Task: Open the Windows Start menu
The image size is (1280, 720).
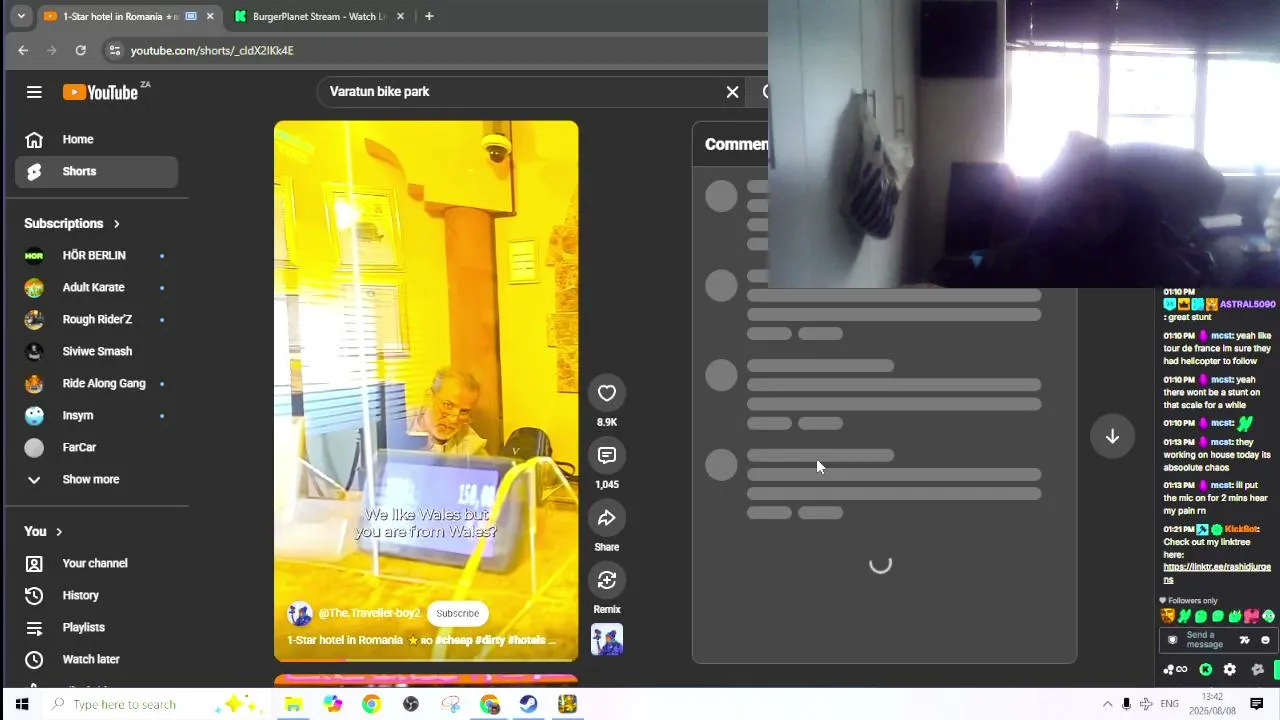Action: [x=21, y=704]
